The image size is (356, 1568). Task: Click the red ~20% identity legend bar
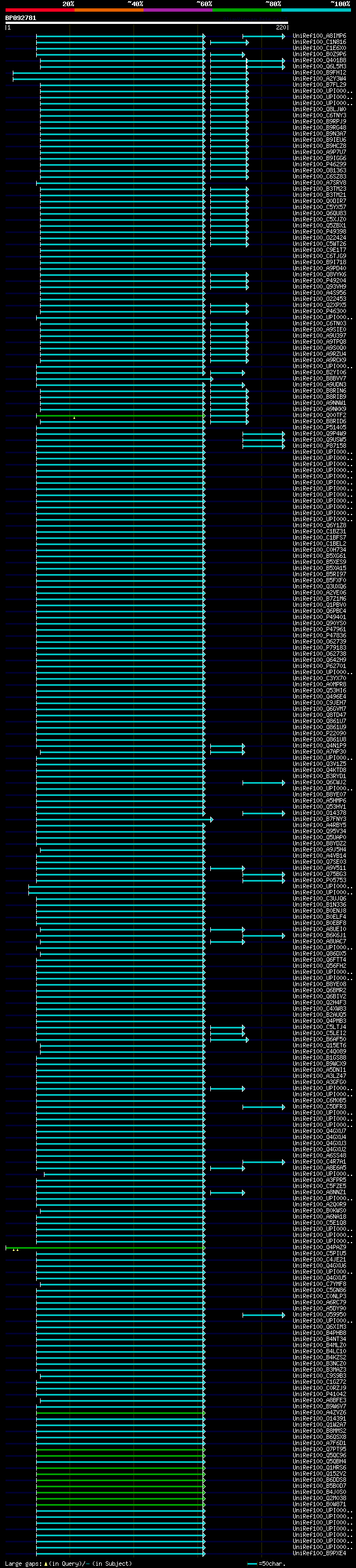[x=39, y=10]
